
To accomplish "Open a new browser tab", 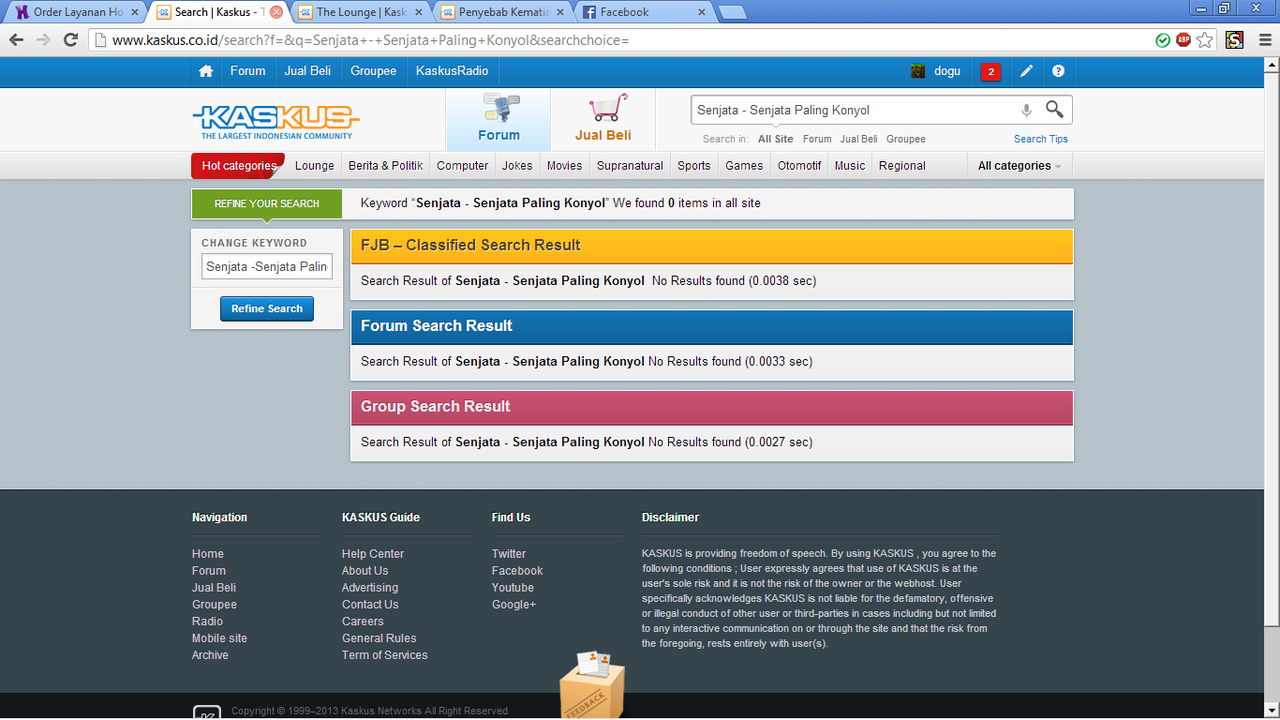I will coord(732,13).
